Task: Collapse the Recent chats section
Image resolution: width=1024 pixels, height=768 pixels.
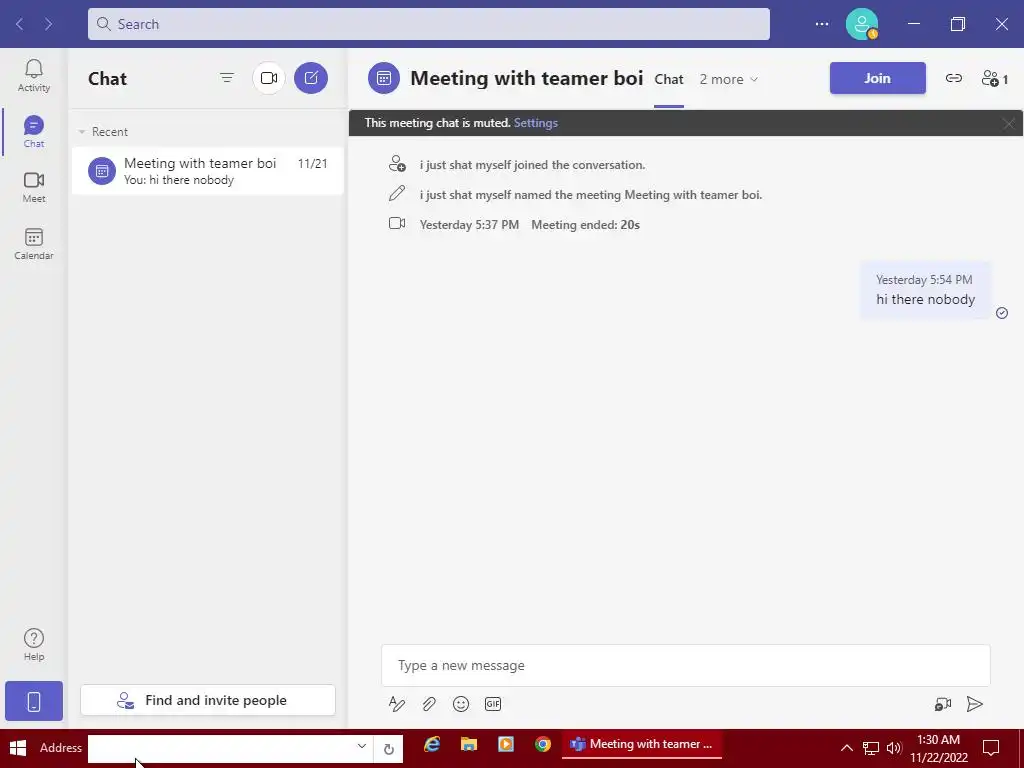Action: (x=82, y=132)
